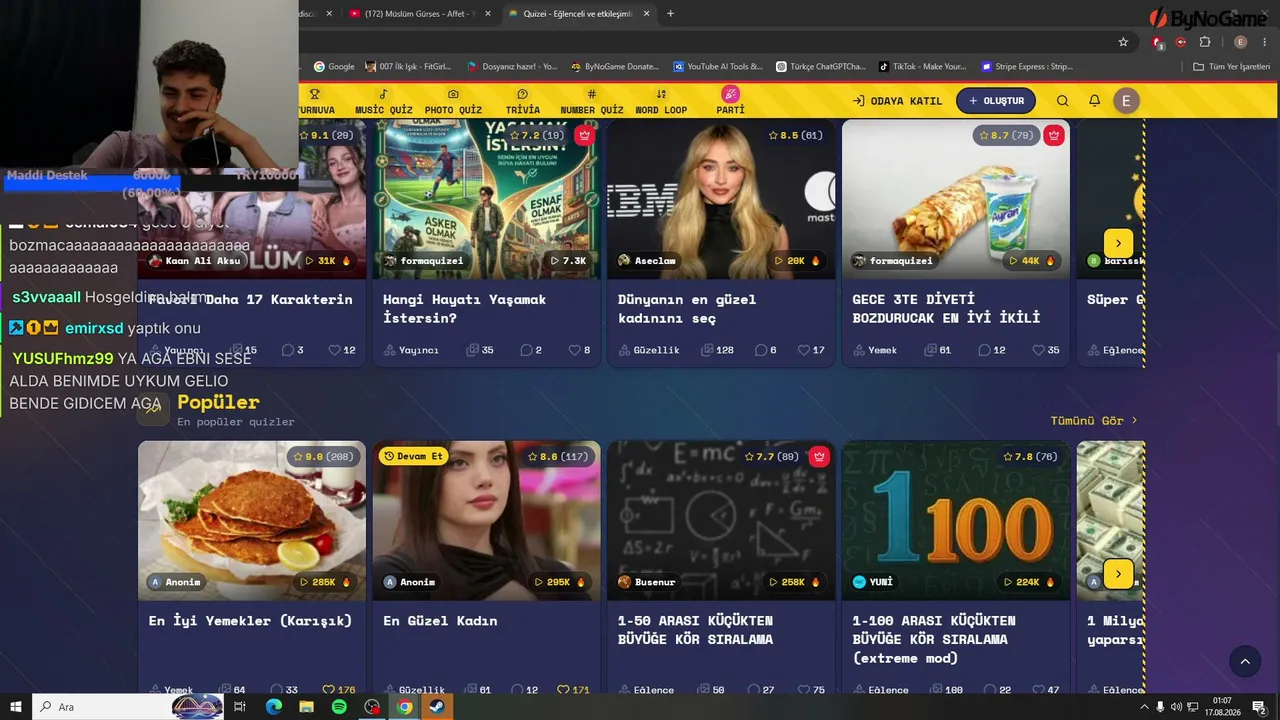Open the Music Quiz menu item
This screenshot has height=720, width=1280.
click(x=383, y=101)
